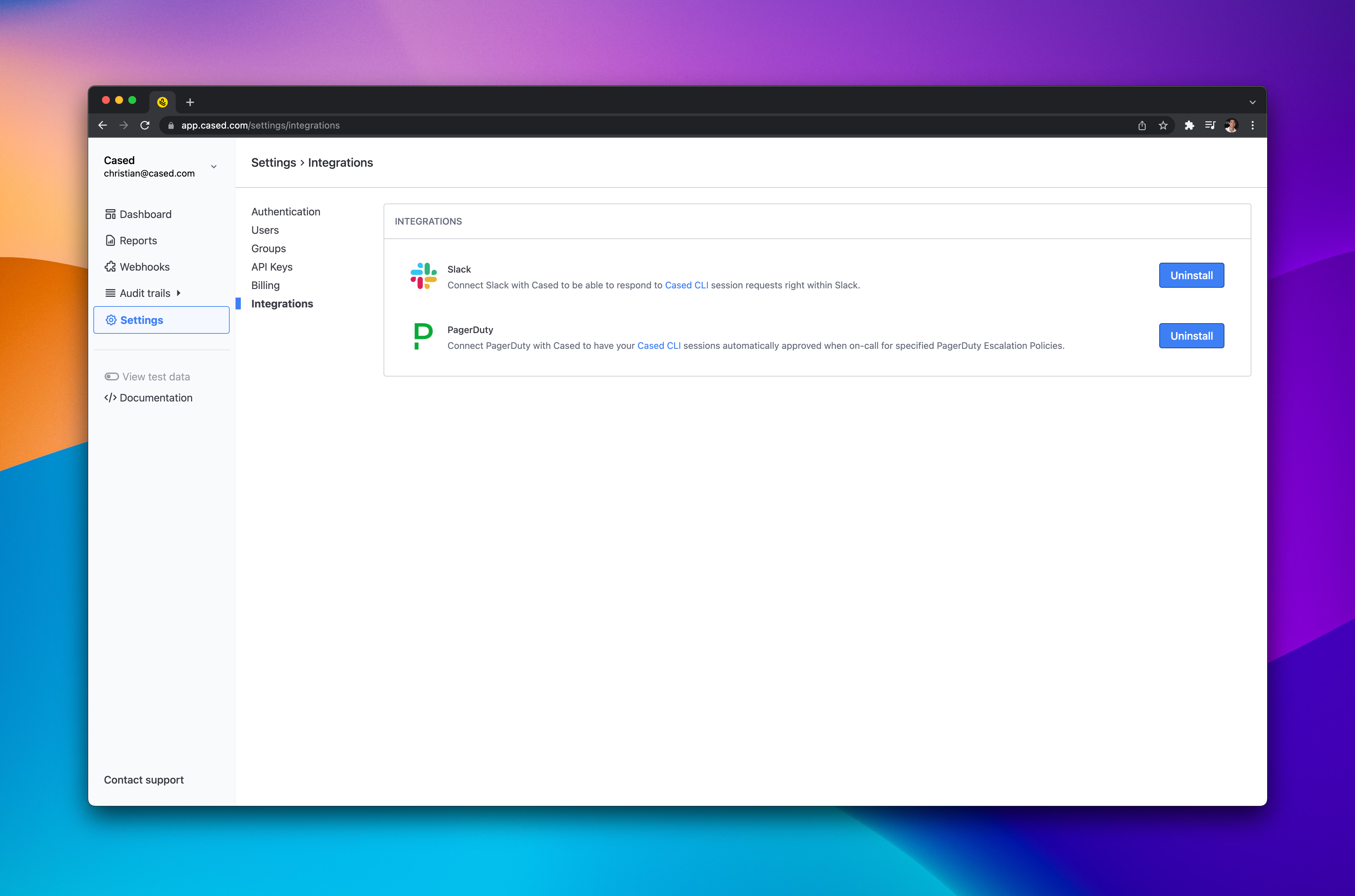This screenshot has width=1355, height=896.
Task: Click the Documentation code icon
Action: (x=110, y=398)
